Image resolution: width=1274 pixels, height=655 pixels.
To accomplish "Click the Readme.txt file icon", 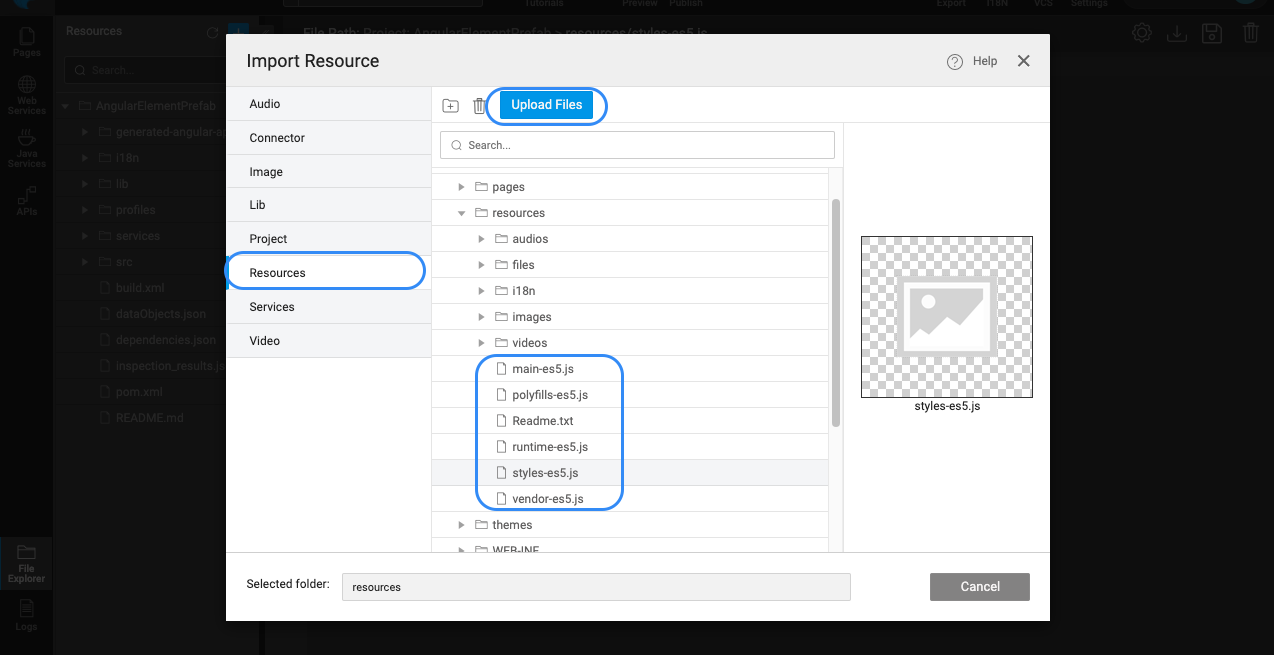I will click(x=502, y=421).
